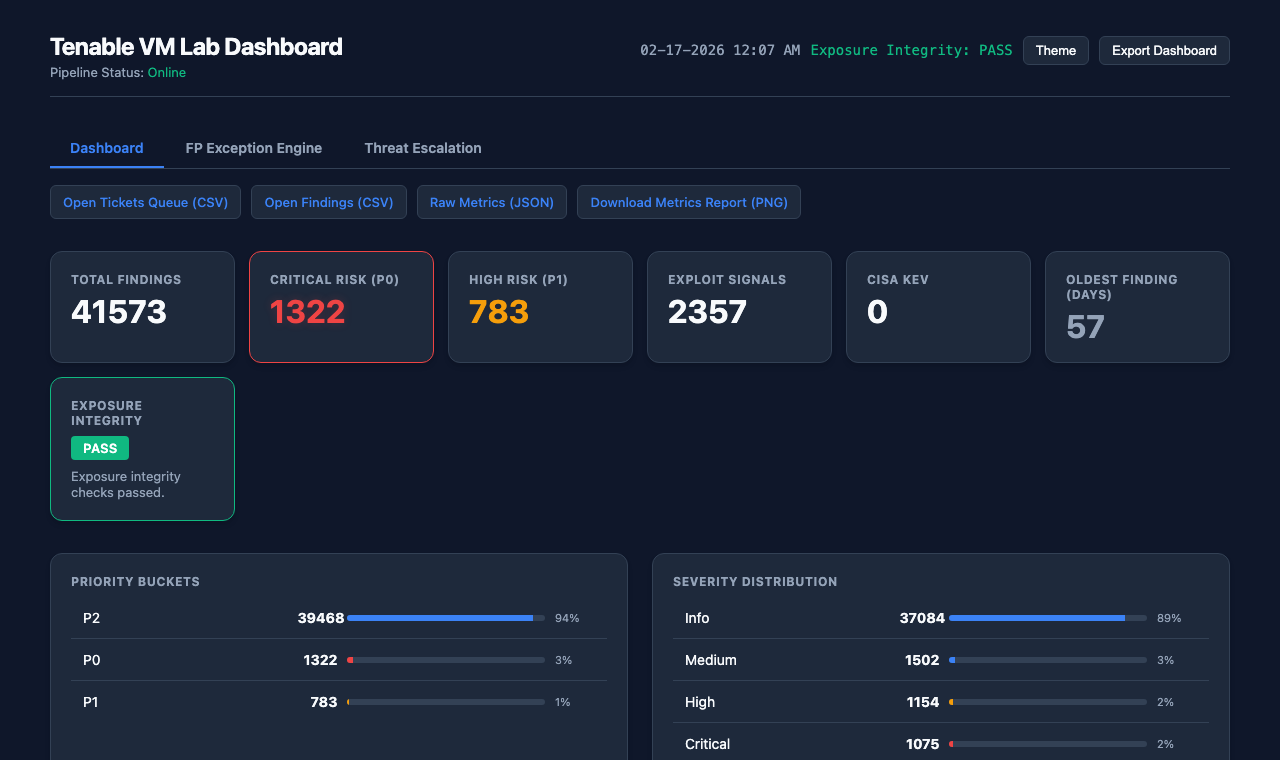The image size is (1280, 760).
Task: Click the 1154 High count
Action: tap(923, 702)
